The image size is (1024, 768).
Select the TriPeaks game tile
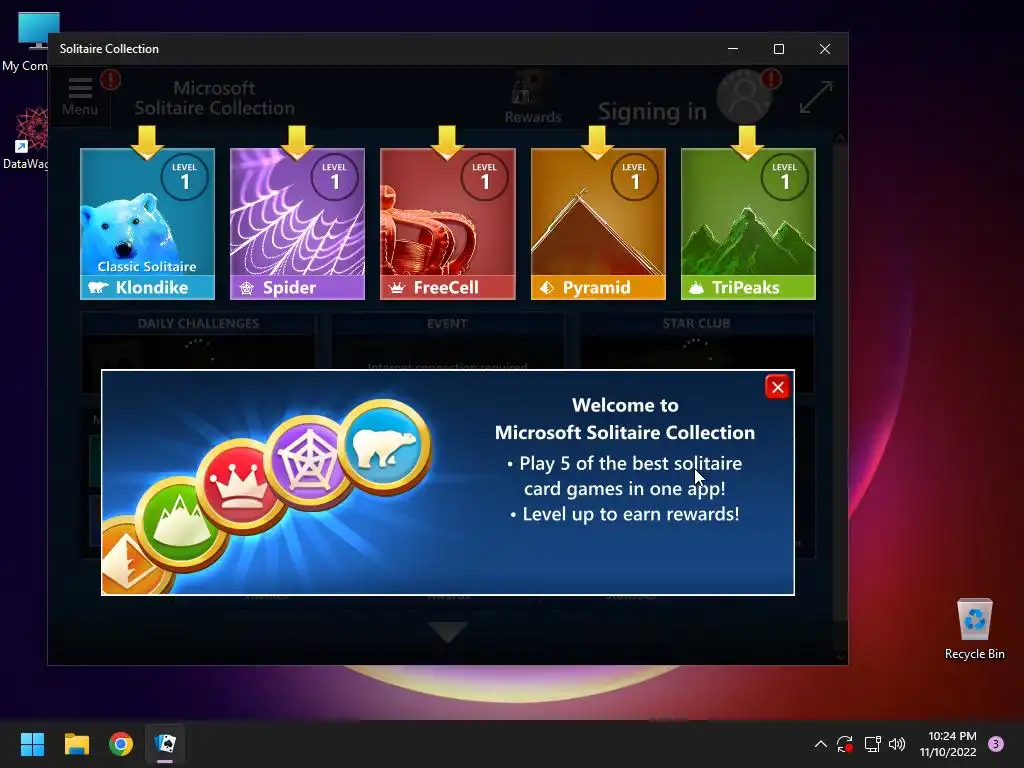click(x=748, y=223)
